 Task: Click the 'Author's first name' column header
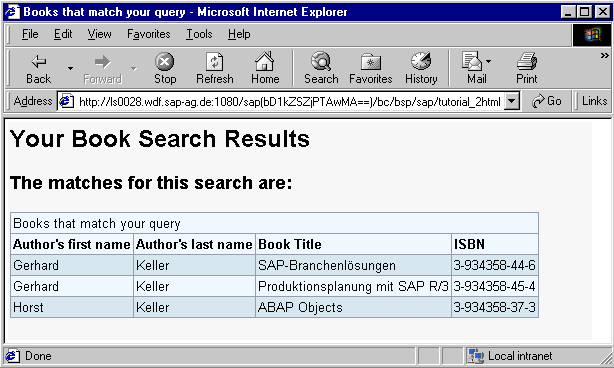72,244
